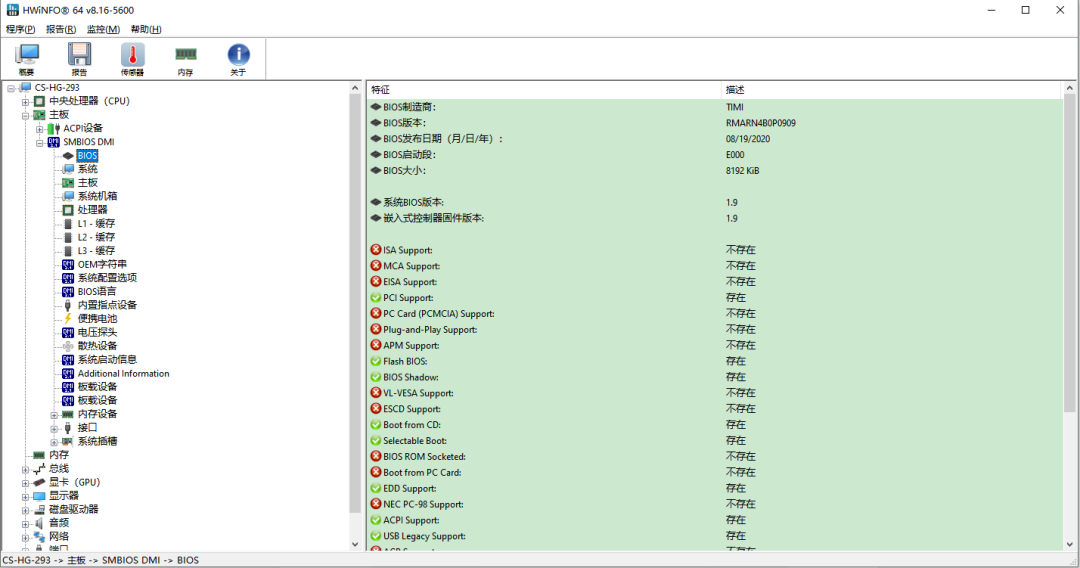Click the red X icon beside ISA Support
Screen dimensions: 1080x568
click(376, 250)
